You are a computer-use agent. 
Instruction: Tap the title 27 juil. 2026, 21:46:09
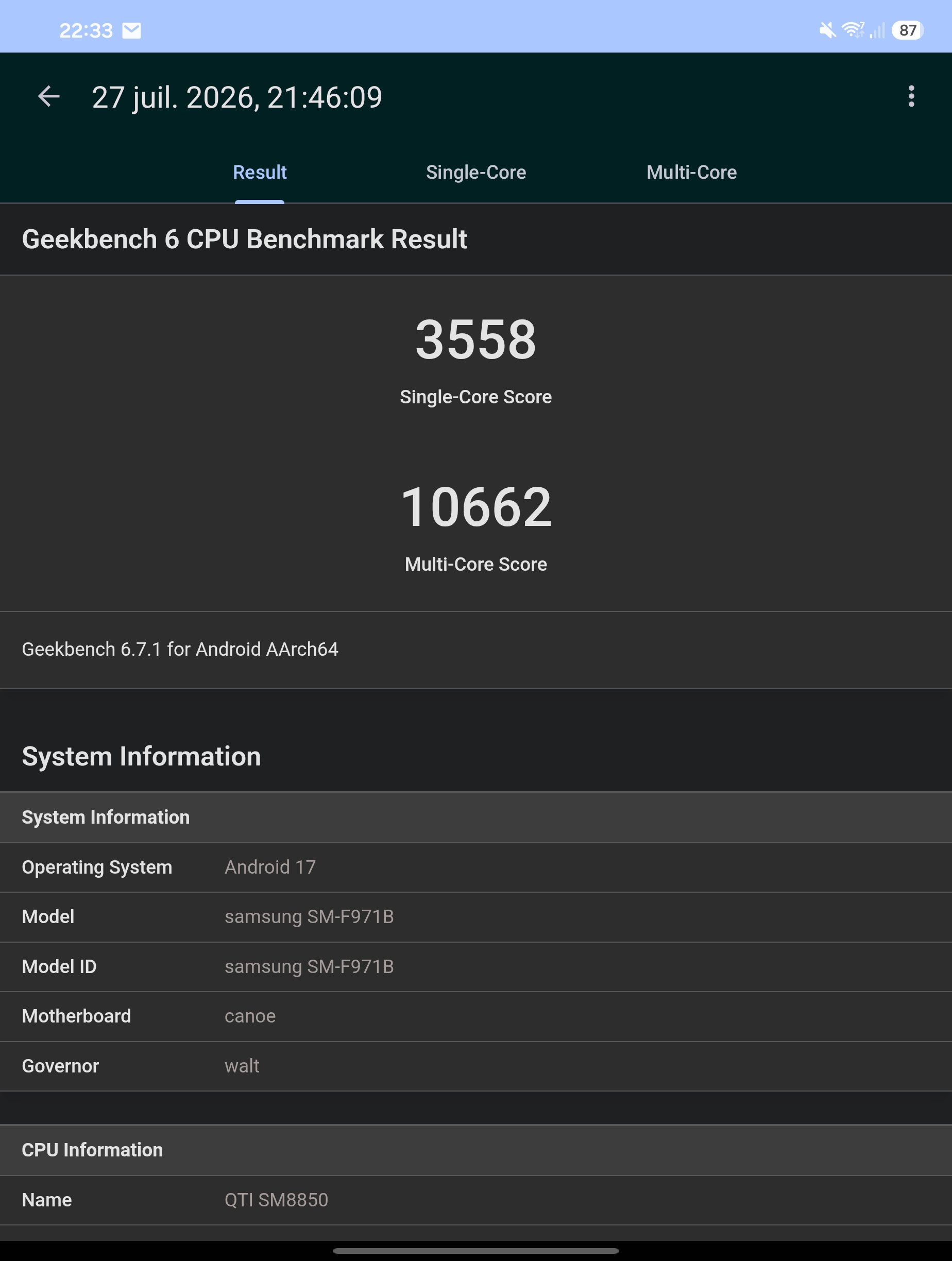pos(237,97)
